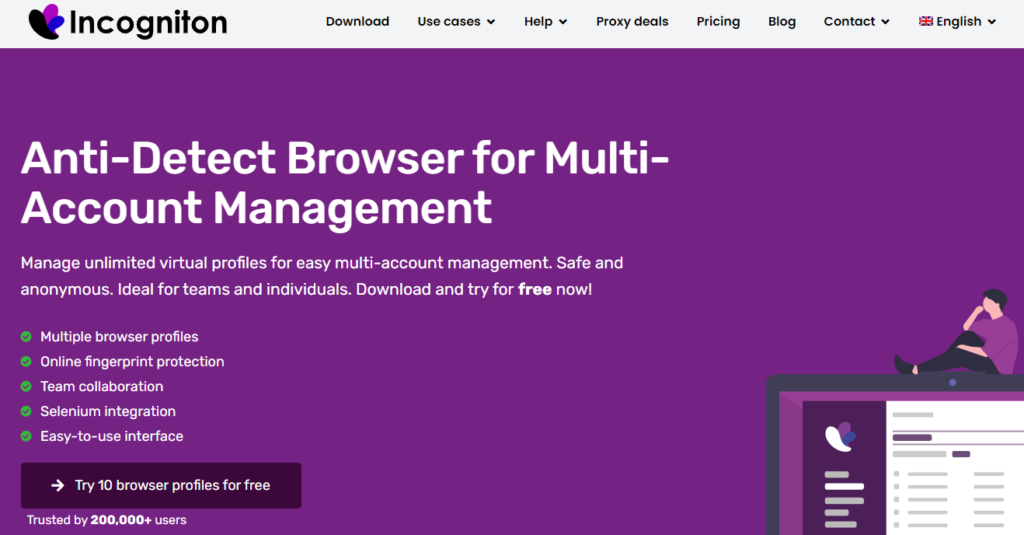Click the text Multiple browser profiles

coord(120,337)
